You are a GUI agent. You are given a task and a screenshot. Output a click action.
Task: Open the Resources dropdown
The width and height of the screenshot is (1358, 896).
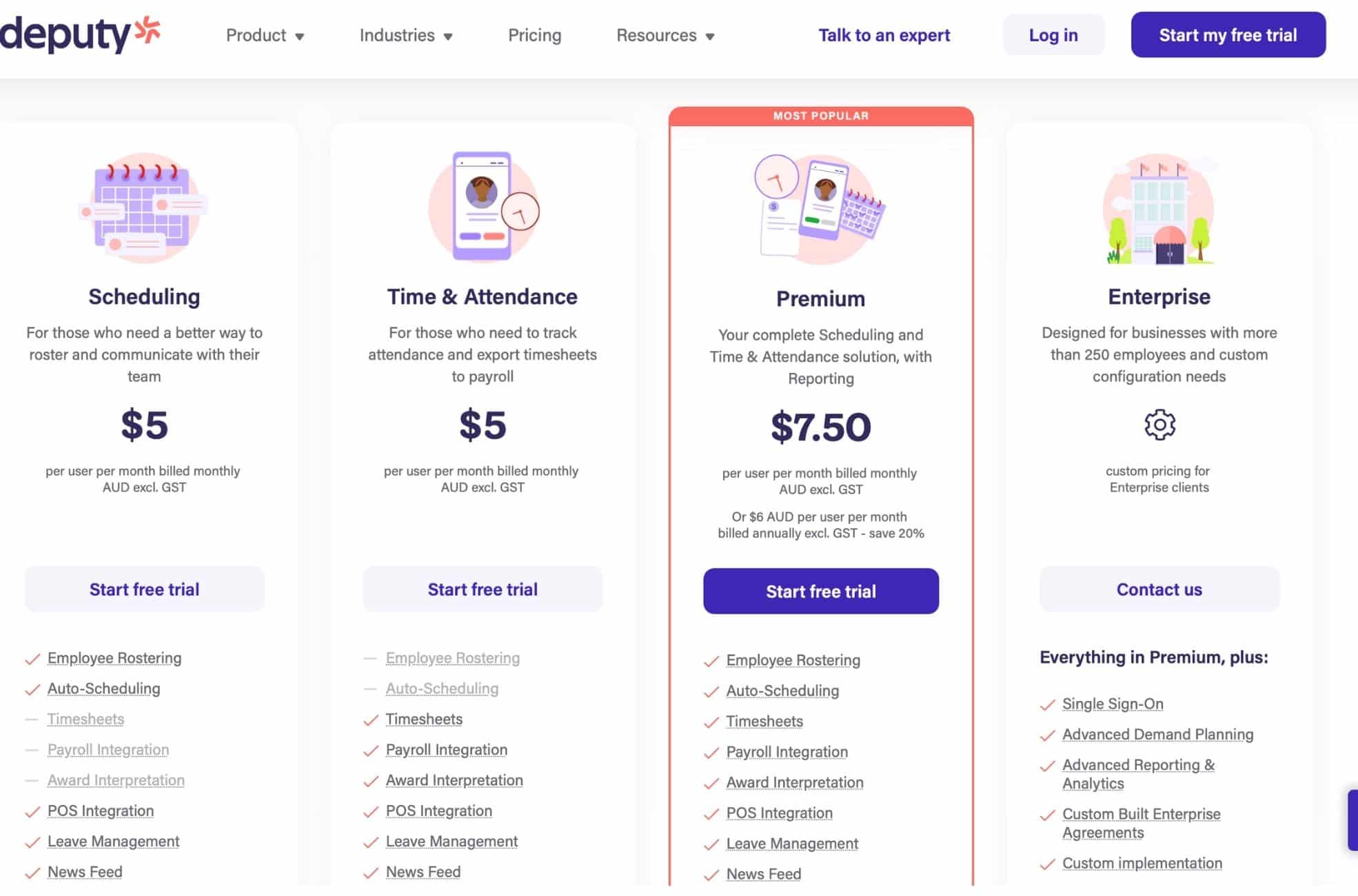(x=664, y=35)
